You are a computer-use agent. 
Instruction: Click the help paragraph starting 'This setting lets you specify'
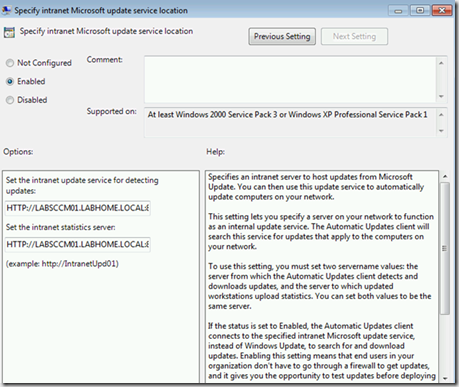321,232
